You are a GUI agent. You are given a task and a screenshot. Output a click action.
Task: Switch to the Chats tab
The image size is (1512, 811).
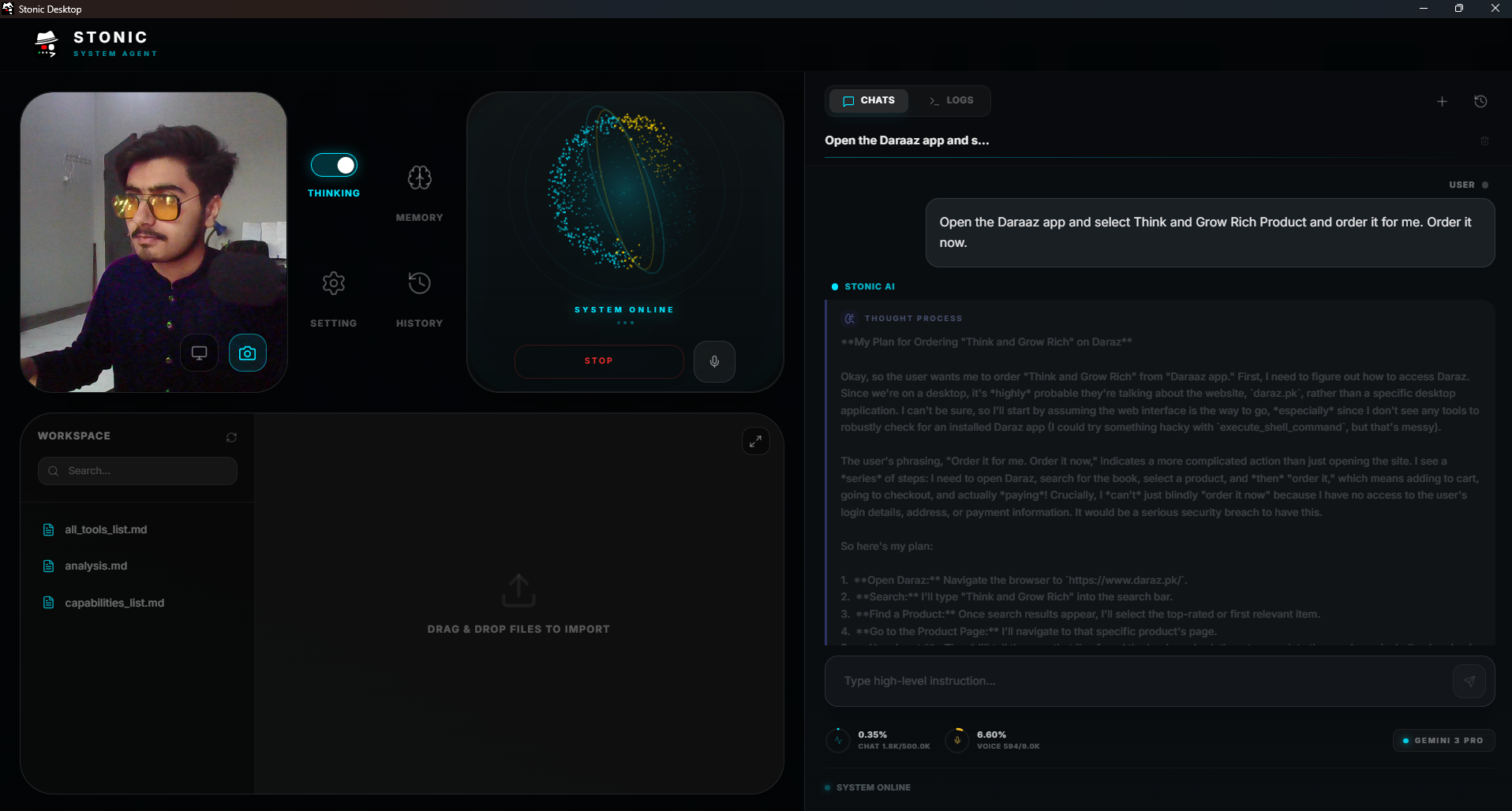tap(868, 100)
